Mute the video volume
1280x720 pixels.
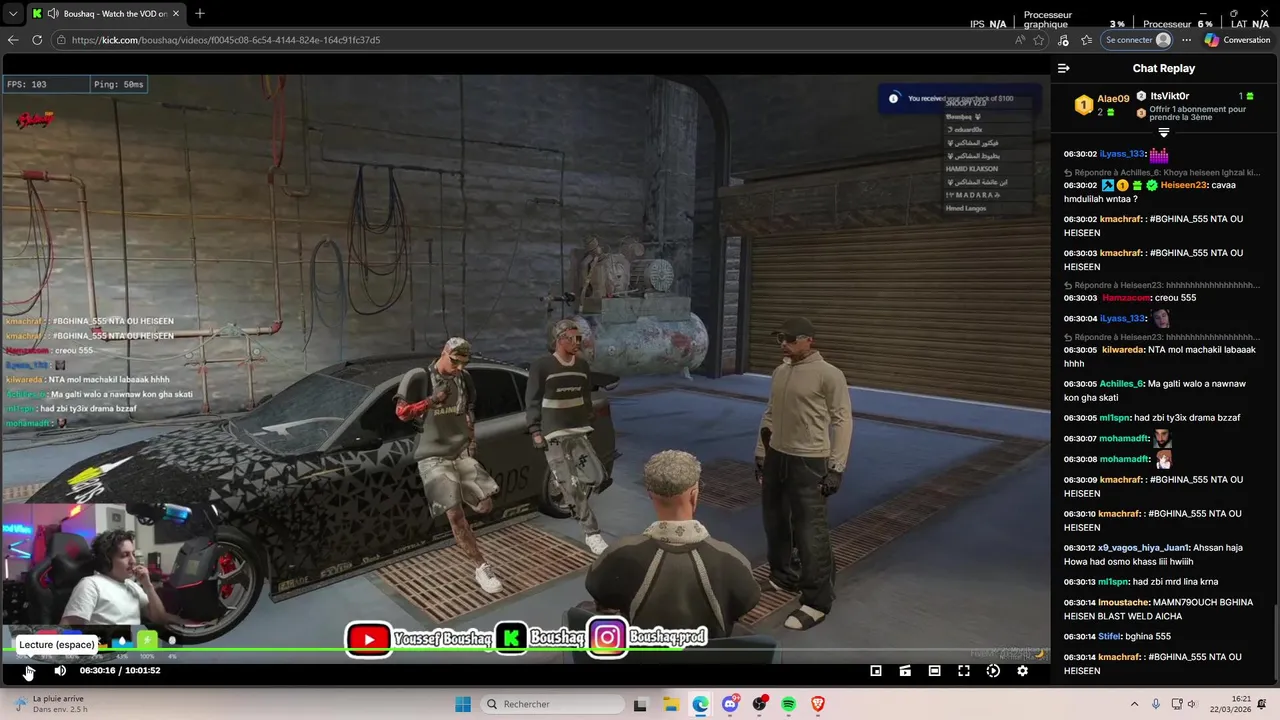pos(60,671)
